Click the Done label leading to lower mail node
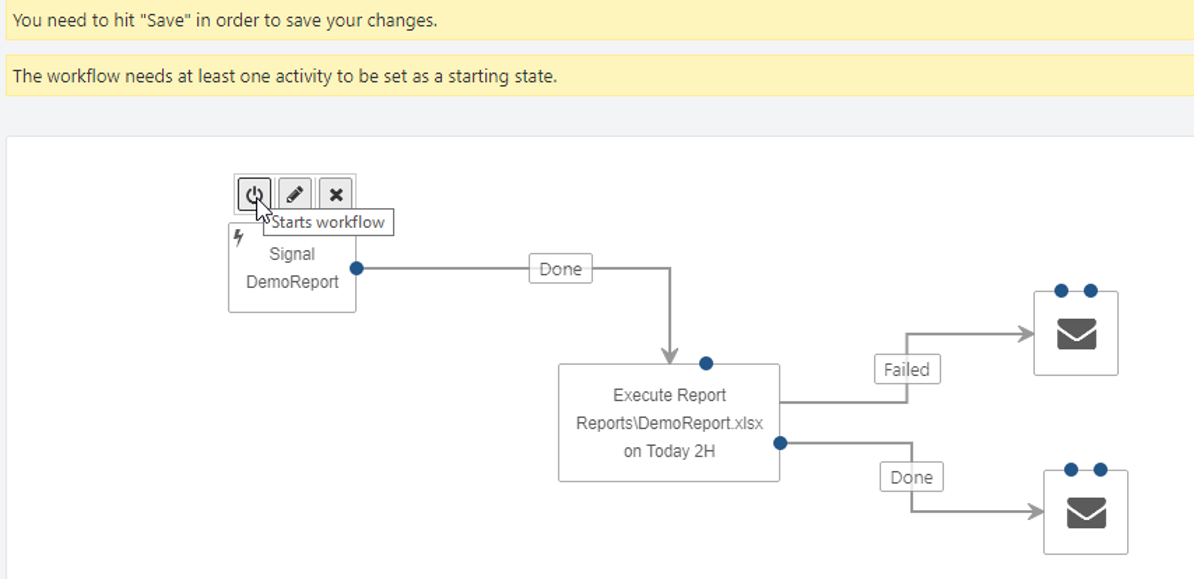This screenshot has height=579, width=1194. click(911, 478)
